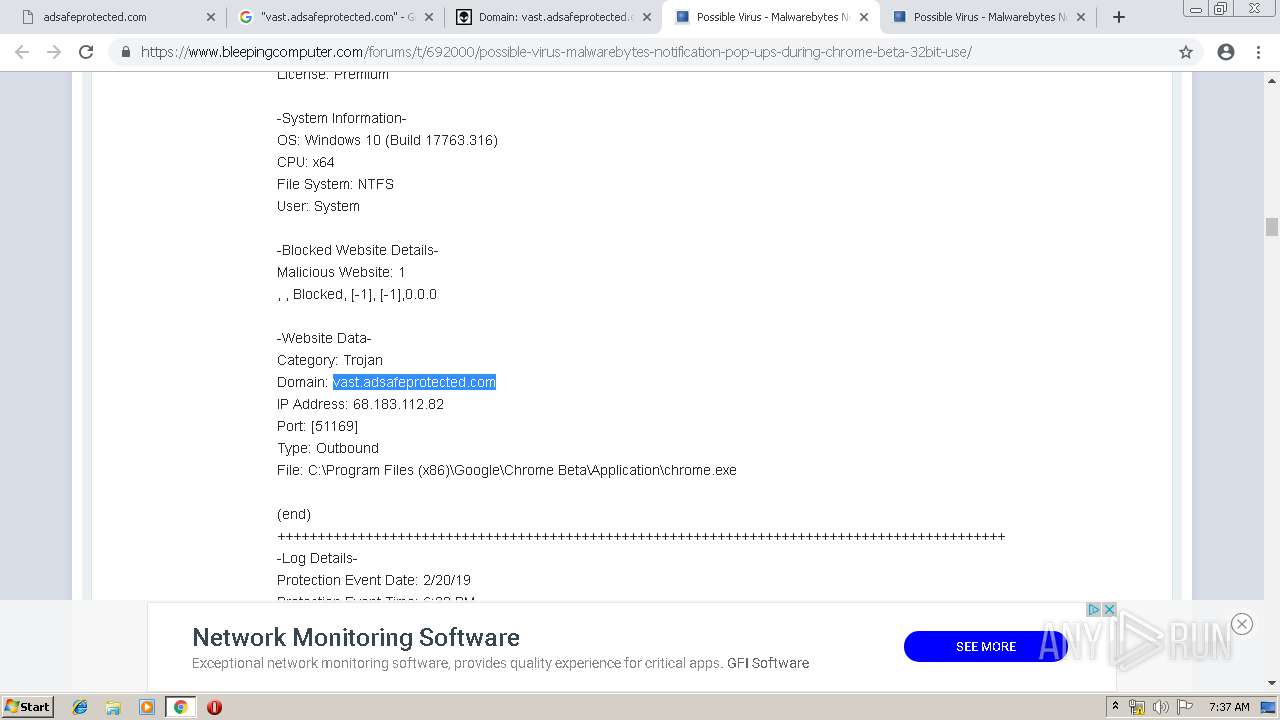Open a new tab with plus button
The height and width of the screenshot is (720, 1280).
[x=1119, y=17]
